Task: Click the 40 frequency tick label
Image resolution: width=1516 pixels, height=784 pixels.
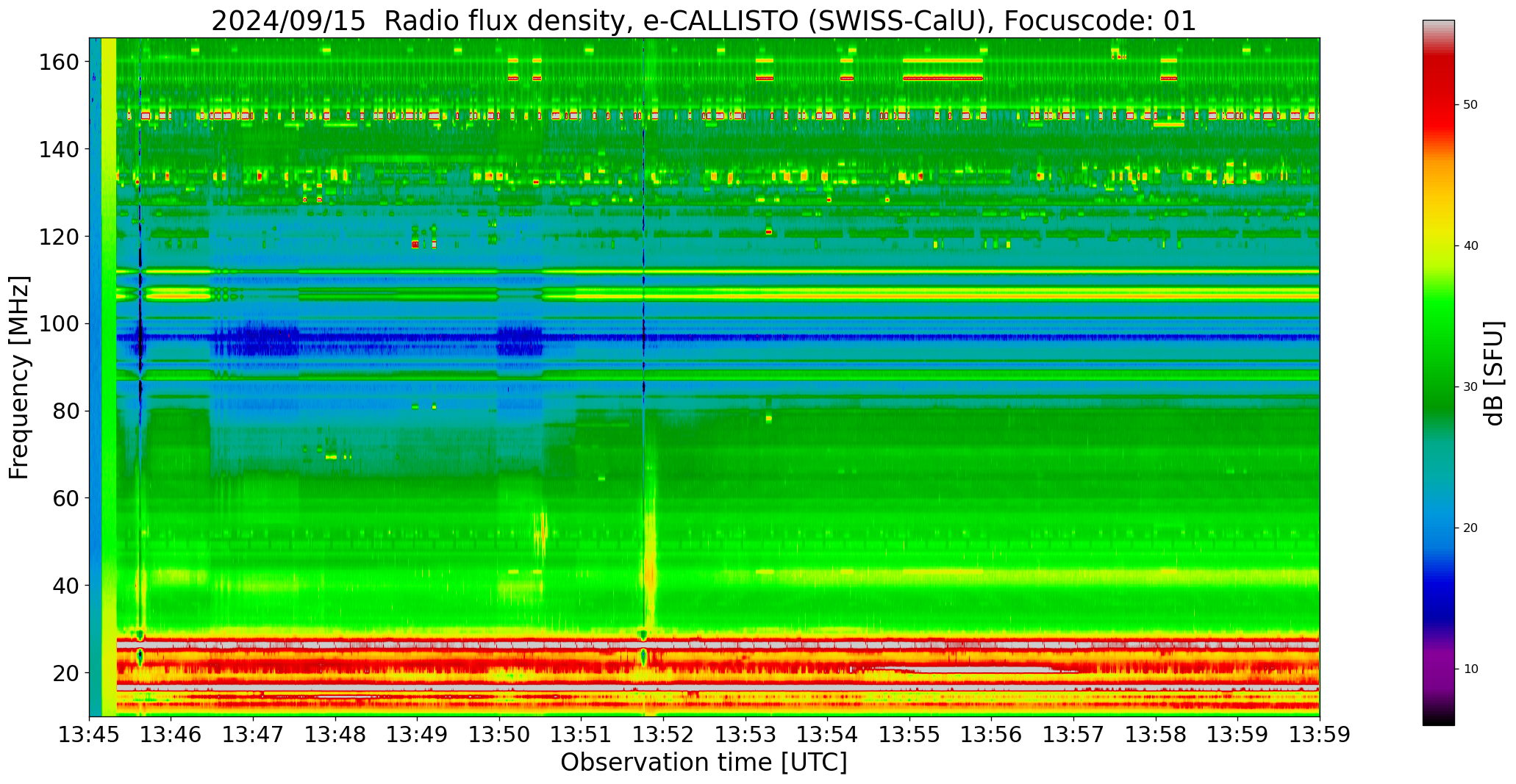Action: [66, 586]
